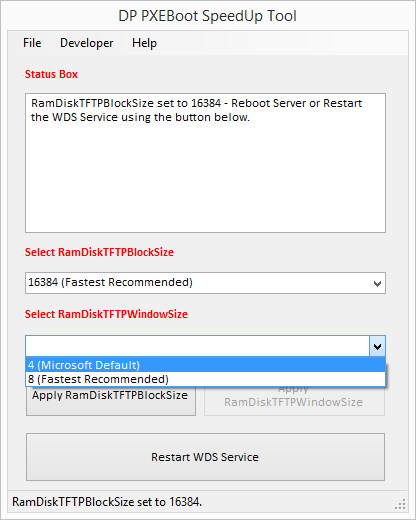
Task: Collapse the RamDiskTFTPWindowSize dropdown arrow
Action: pyautogui.click(x=377, y=346)
